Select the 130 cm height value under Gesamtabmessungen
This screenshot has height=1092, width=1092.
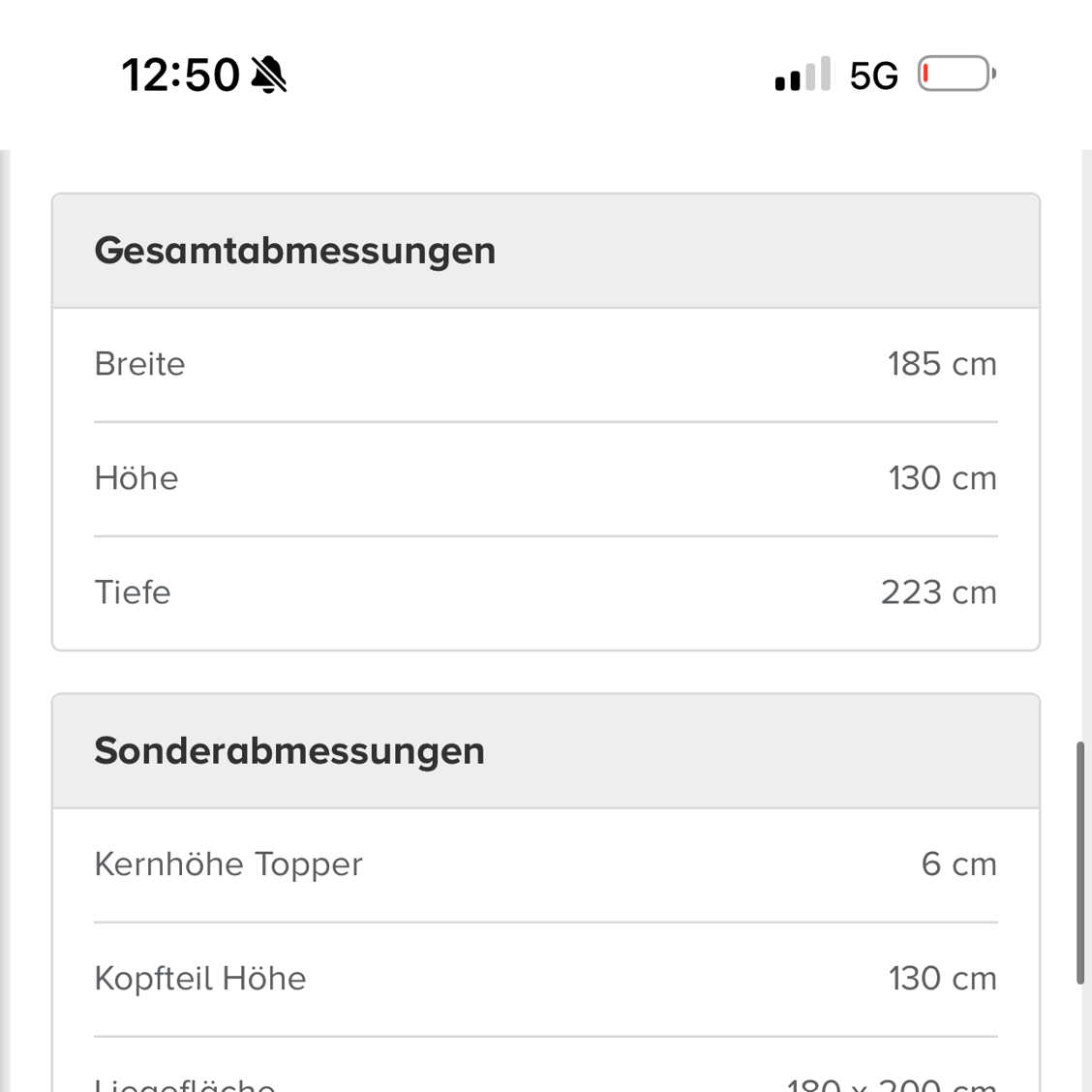tap(942, 478)
